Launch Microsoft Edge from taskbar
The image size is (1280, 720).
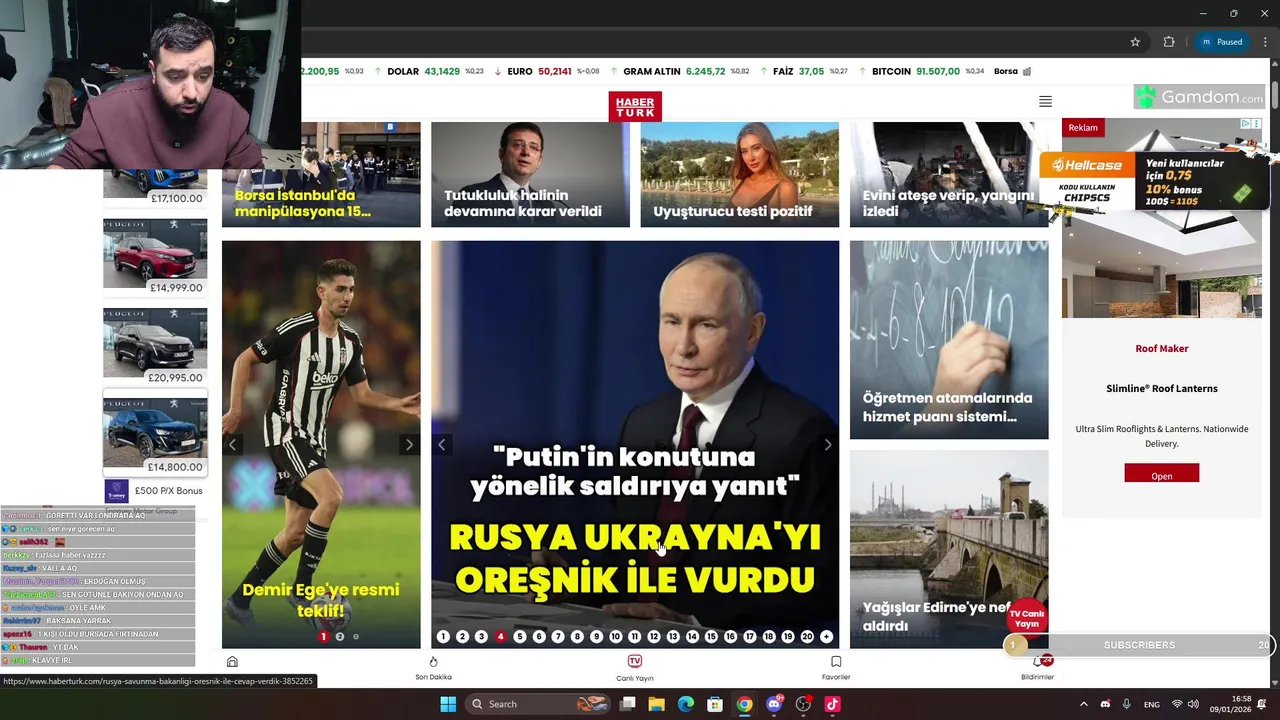pos(685,704)
